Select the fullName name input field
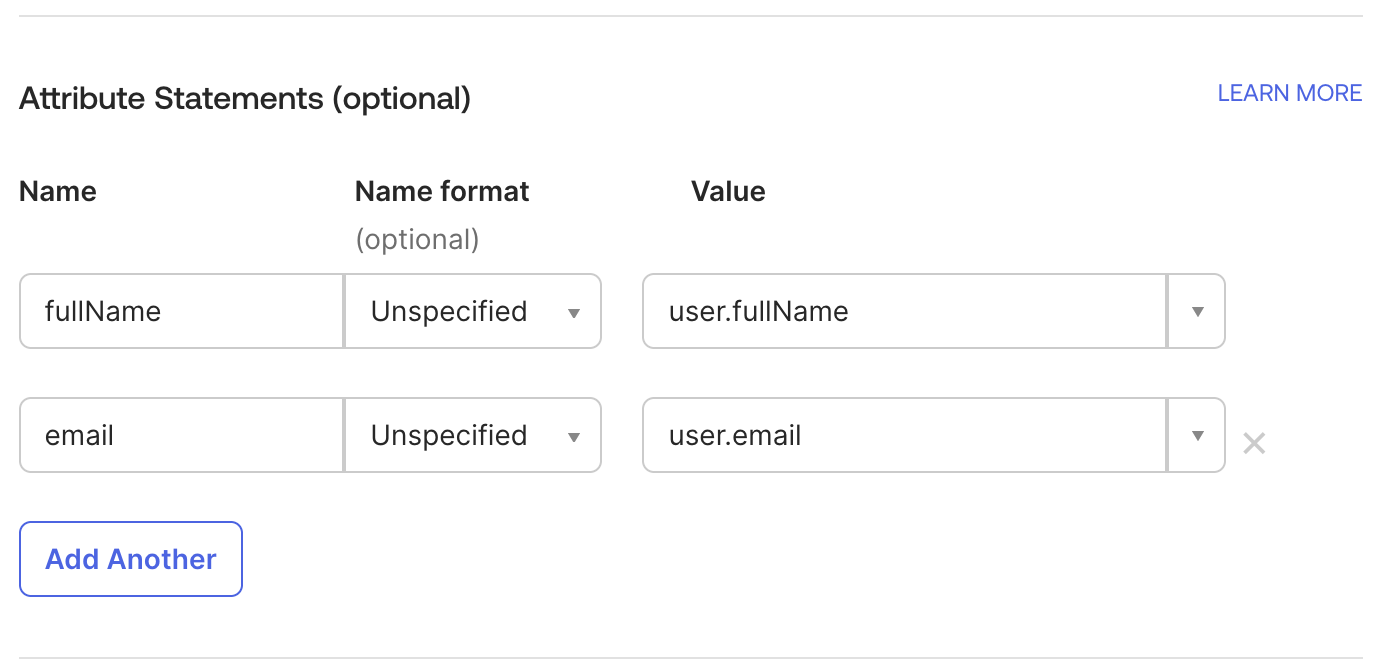This screenshot has width=1380, height=670. click(180, 311)
